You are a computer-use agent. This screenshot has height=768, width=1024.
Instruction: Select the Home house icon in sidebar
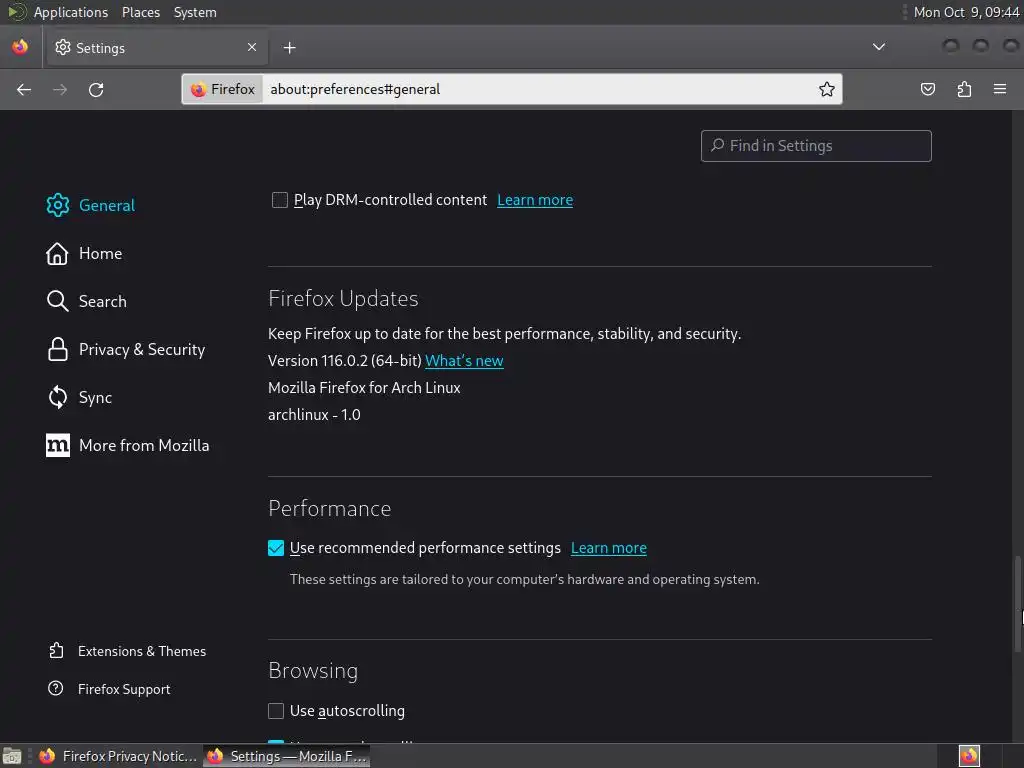(57, 253)
